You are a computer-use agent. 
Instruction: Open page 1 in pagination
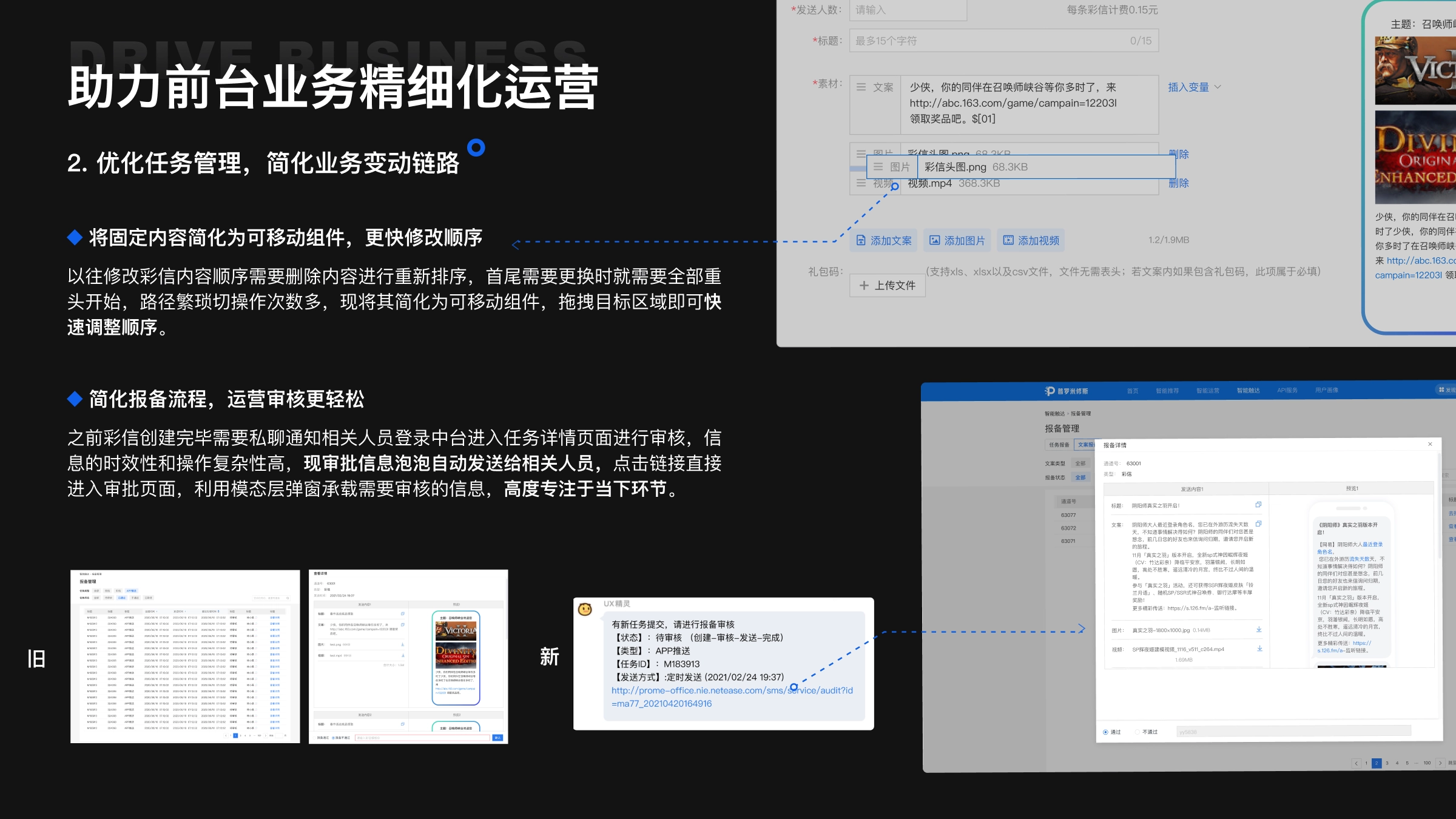[x=1366, y=763]
